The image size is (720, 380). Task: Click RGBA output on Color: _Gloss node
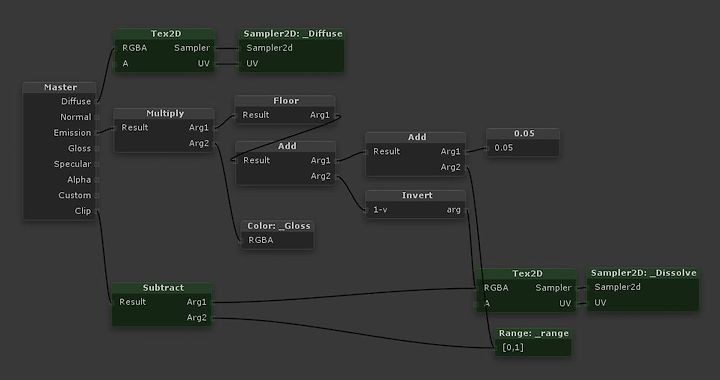tap(261, 240)
